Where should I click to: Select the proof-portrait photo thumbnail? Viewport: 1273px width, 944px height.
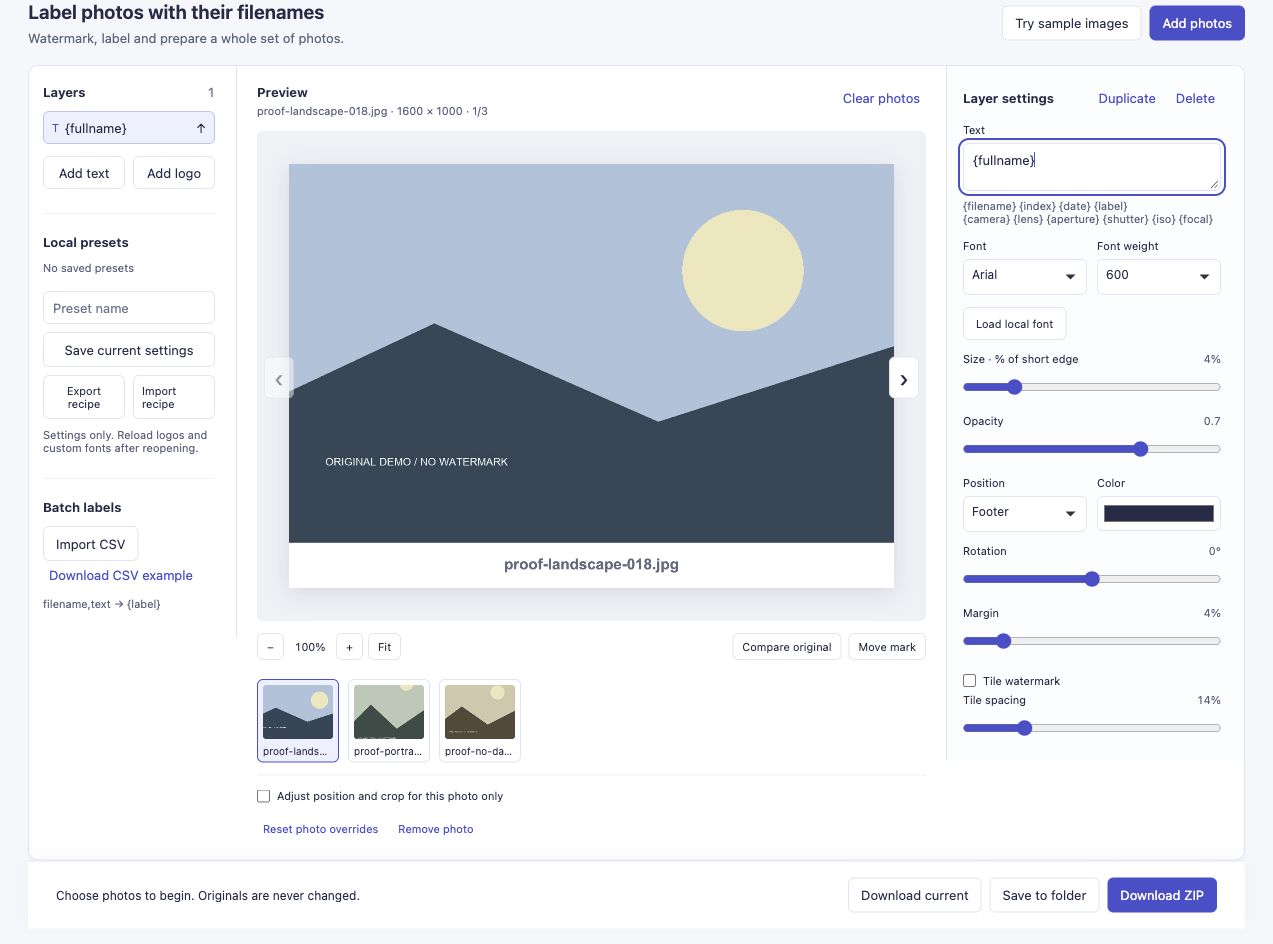click(x=389, y=721)
